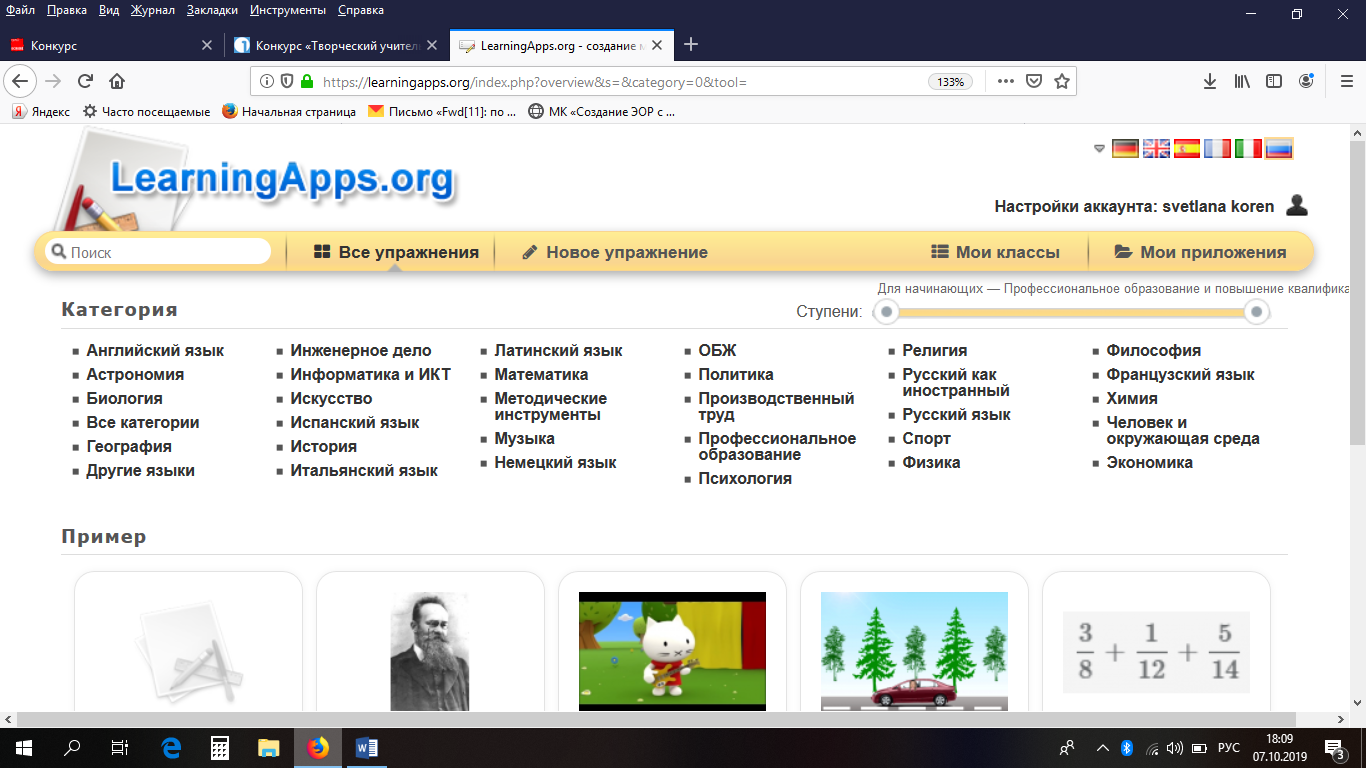The image size is (1366, 768).
Task: Open Firefox downloads arrow icon
Action: pos(1209,82)
